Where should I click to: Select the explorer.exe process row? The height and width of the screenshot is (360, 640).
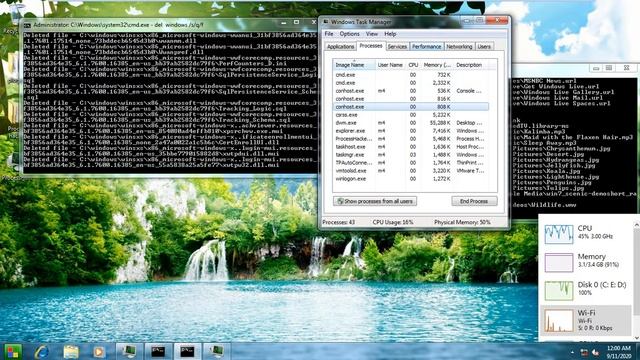click(x=411, y=131)
